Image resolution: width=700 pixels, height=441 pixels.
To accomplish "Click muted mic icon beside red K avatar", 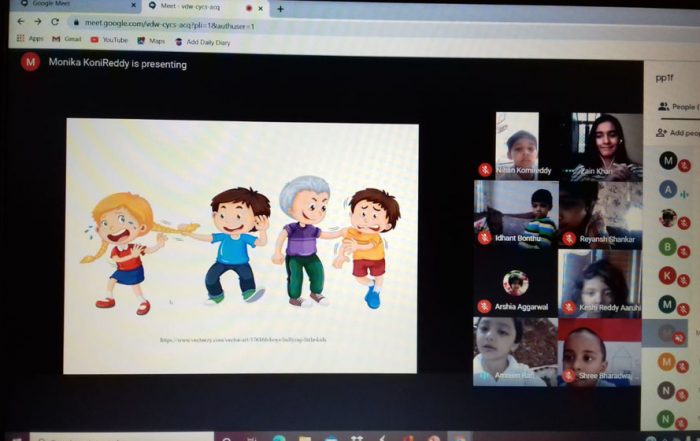I will (x=683, y=281).
